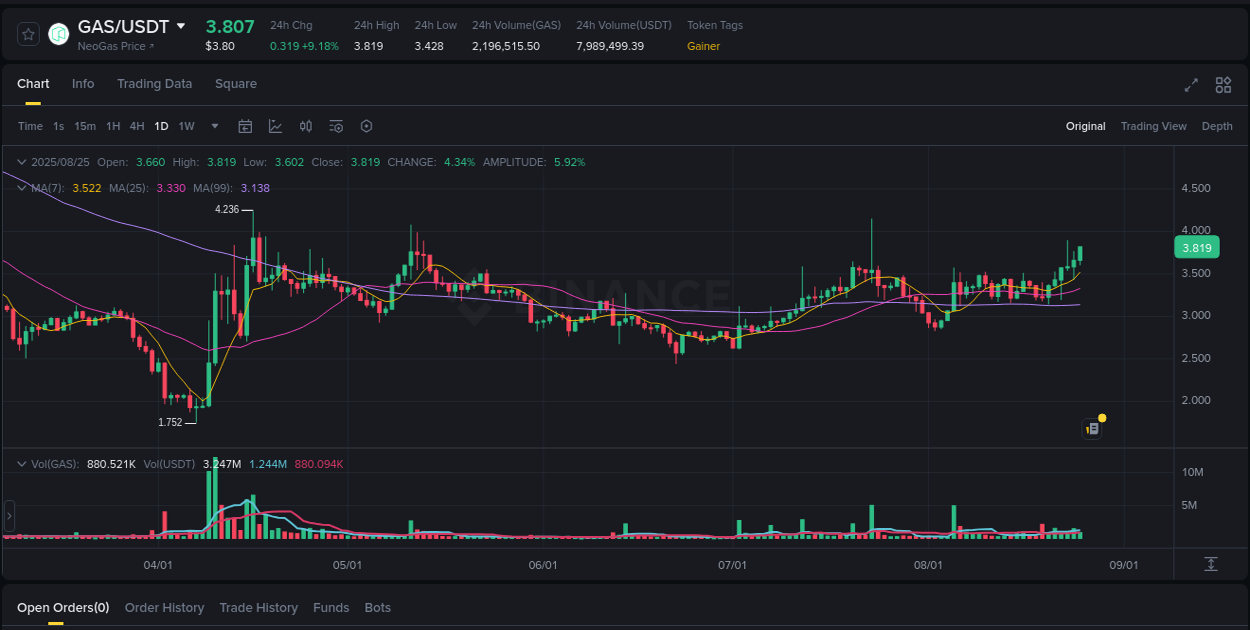Open the layout grid icon

pos(1223,85)
